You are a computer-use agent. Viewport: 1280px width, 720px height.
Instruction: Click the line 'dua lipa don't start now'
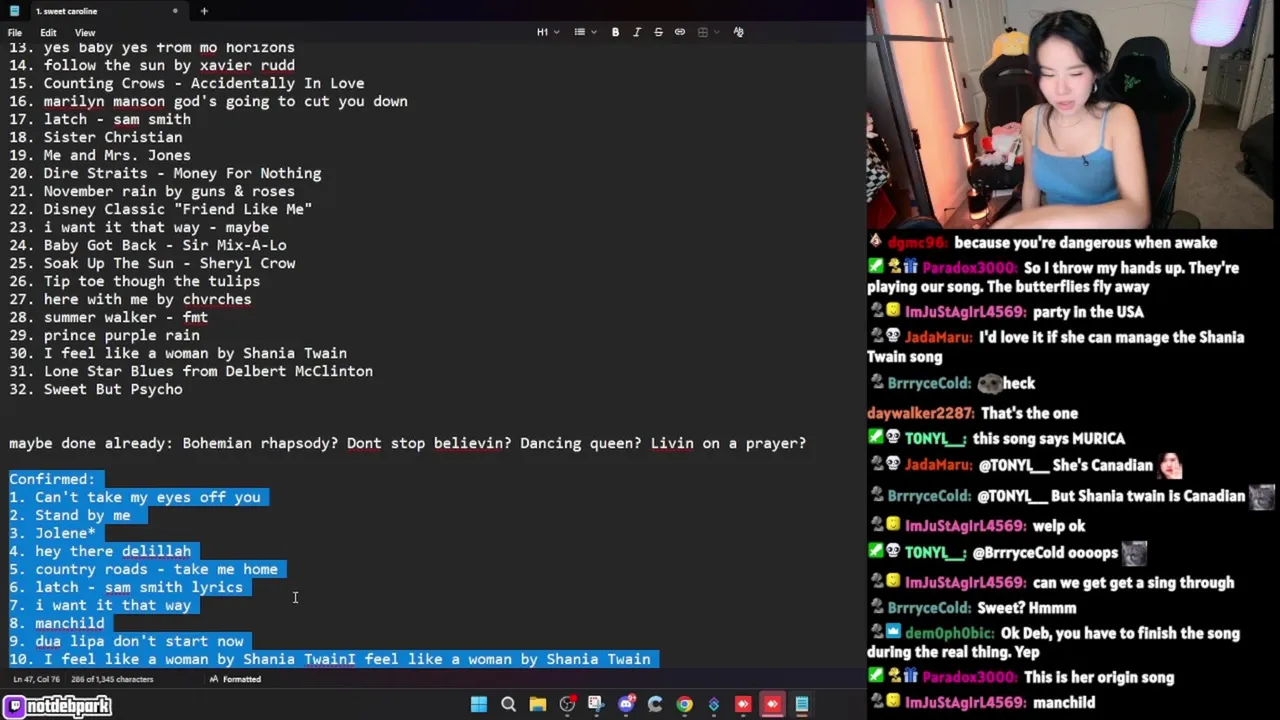pos(139,641)
